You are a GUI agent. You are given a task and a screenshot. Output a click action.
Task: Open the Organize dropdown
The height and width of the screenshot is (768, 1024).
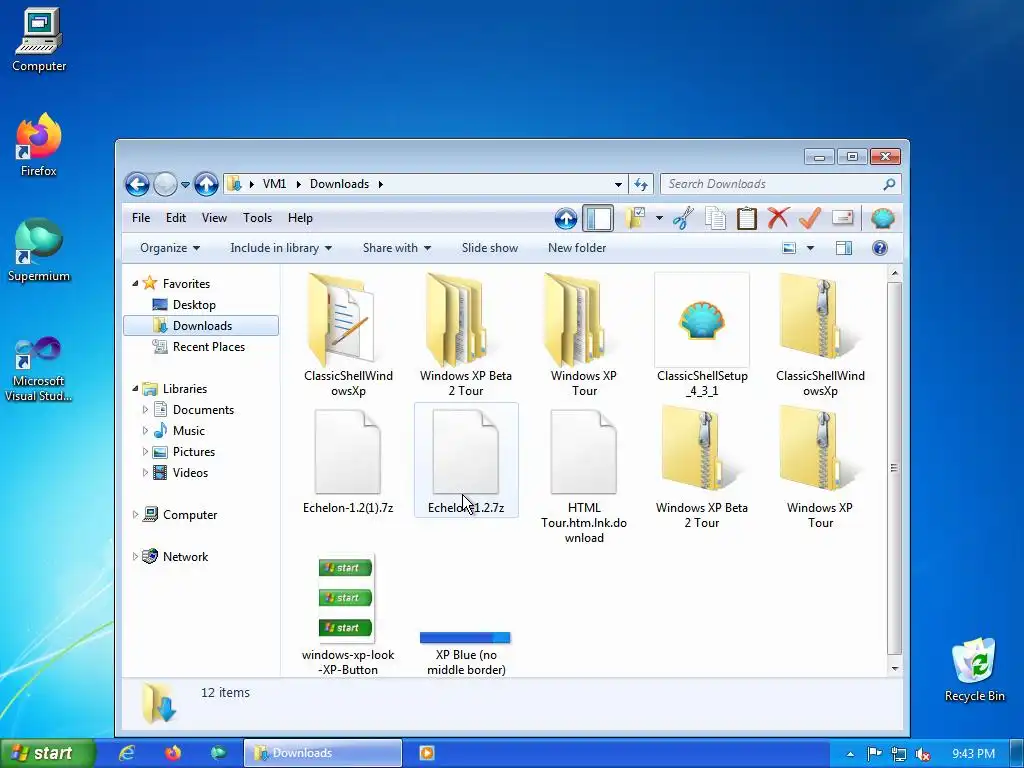(x=170, y=248)
